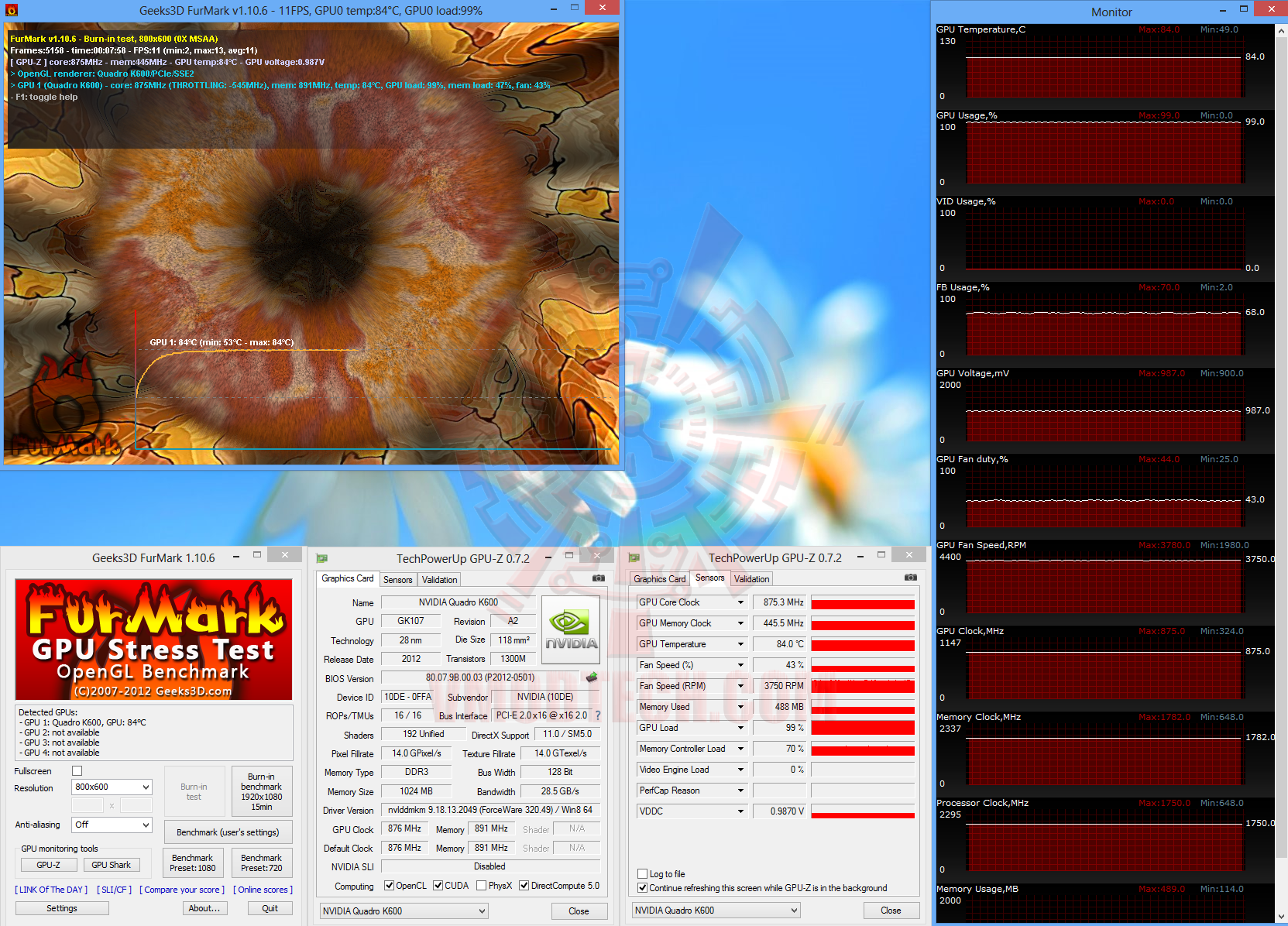Maximize the Monitor window
Image resolution: width=1288 pixels, height=926 pixels.
coord(1244,9)
